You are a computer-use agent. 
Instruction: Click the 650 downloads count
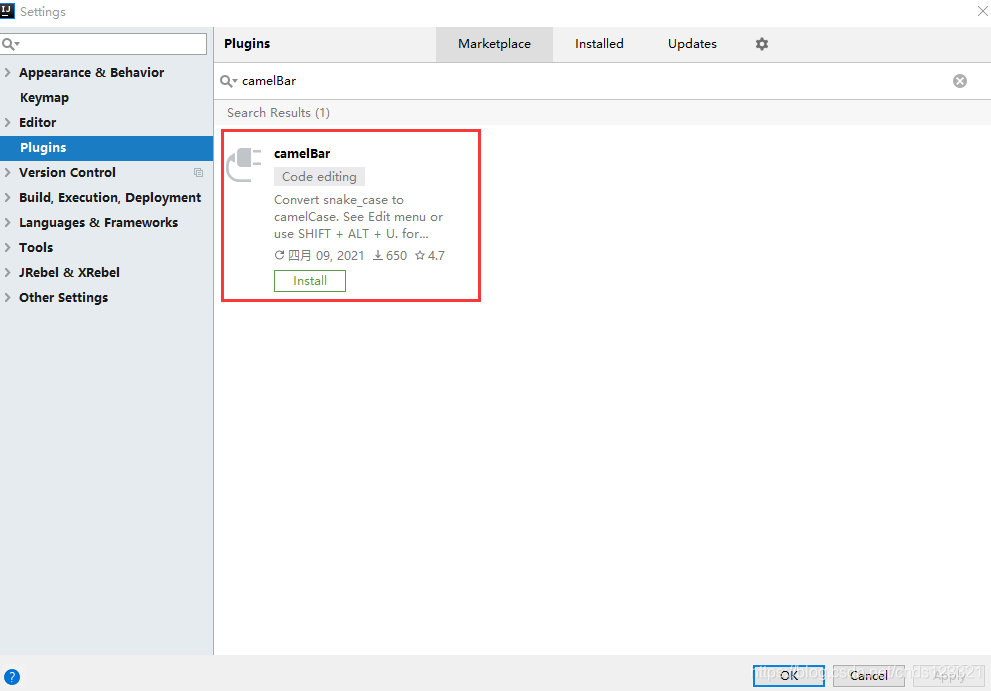pyautogui.click(x=390, y=255)
